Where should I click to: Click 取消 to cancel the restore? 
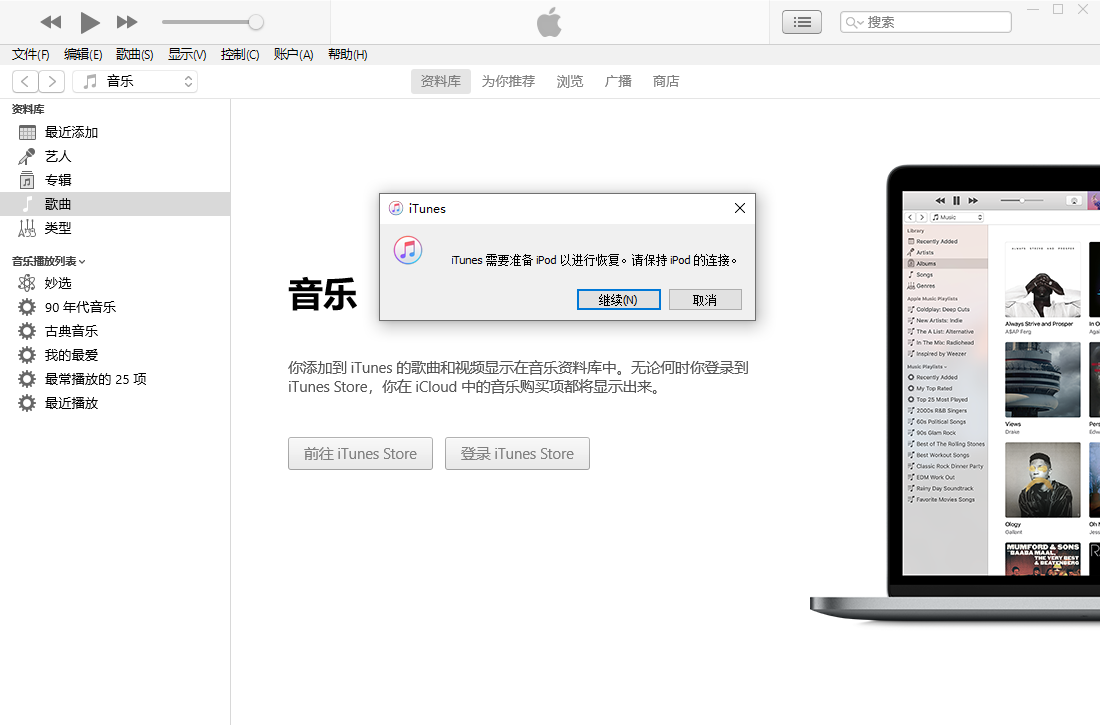click(x=705, y=300)
